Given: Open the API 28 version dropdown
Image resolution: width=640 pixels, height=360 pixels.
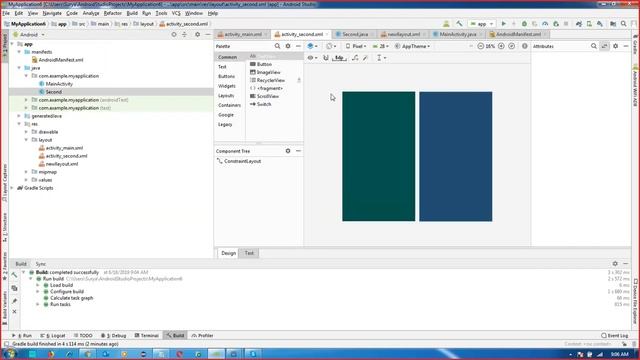Looking at the screenshot, I should [380, 46].
